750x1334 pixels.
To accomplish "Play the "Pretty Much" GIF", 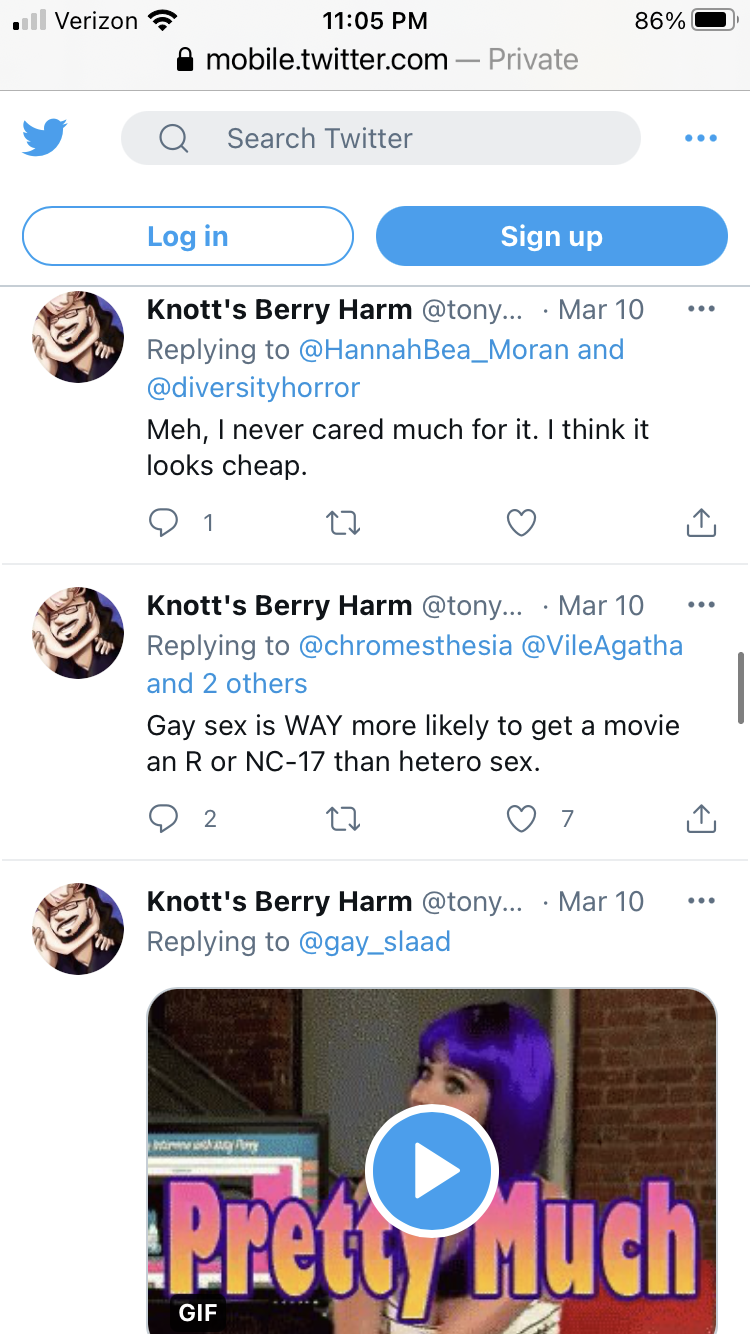I will [x=431, y=1171].
